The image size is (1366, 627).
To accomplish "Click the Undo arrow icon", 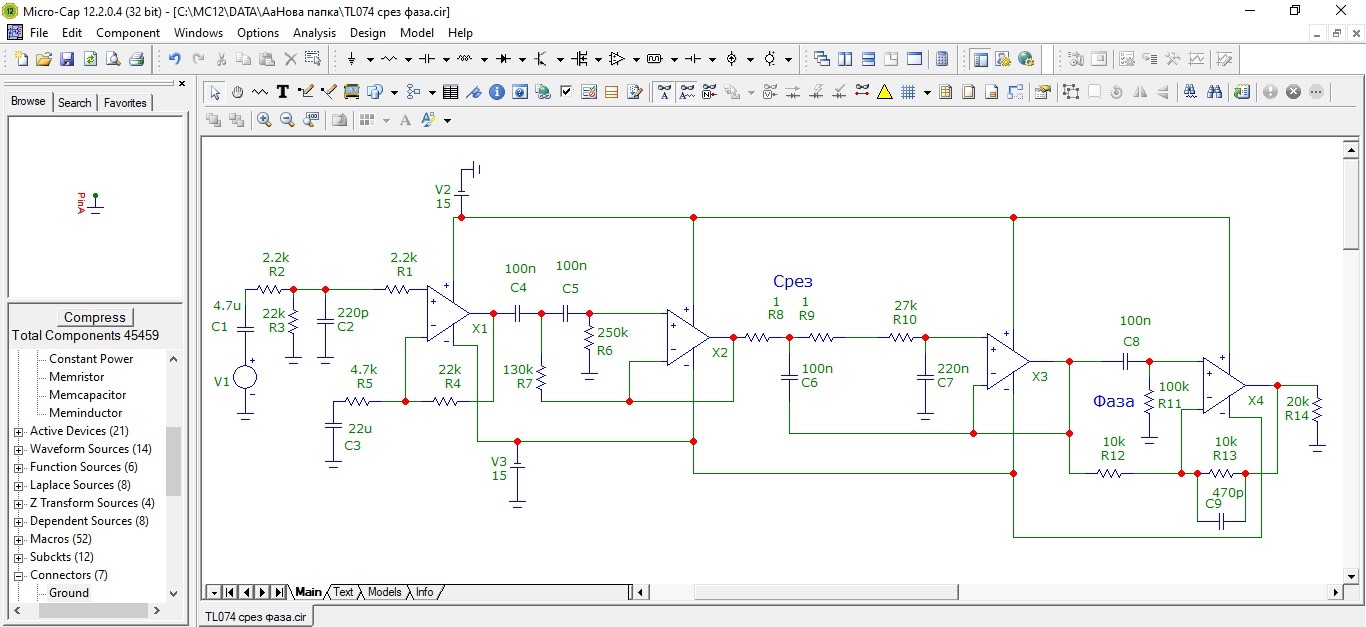I will (x=175, y=59).
